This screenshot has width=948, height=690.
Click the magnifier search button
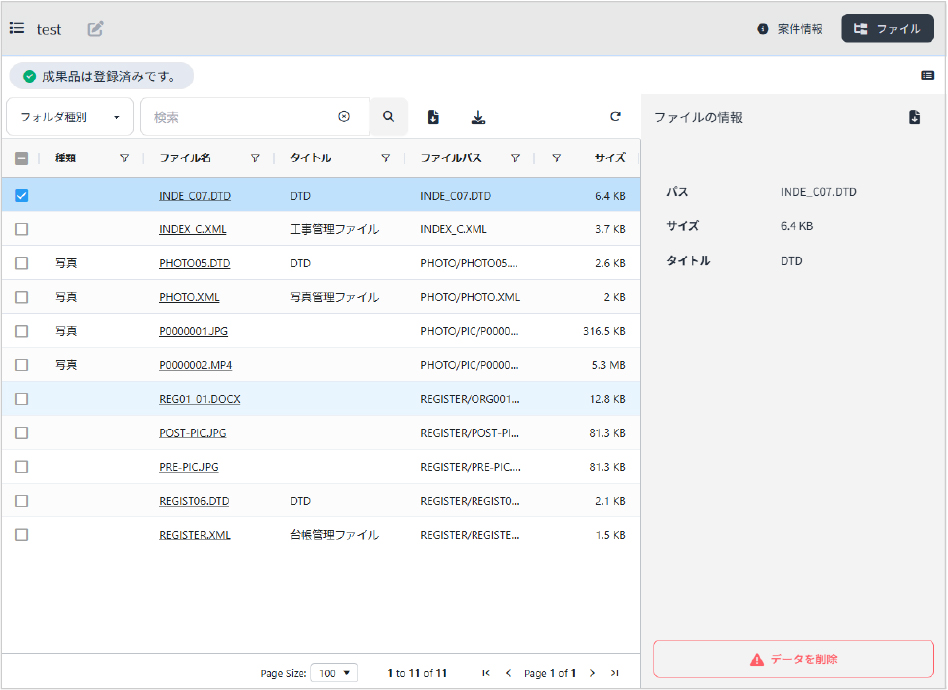click(389, 117)
